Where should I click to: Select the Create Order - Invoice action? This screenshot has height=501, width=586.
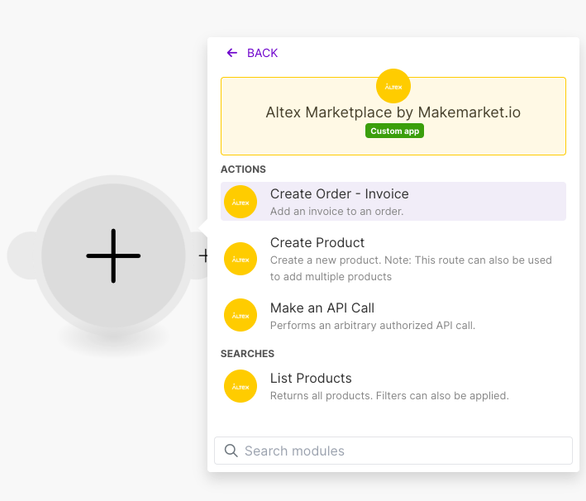point(393,201)
